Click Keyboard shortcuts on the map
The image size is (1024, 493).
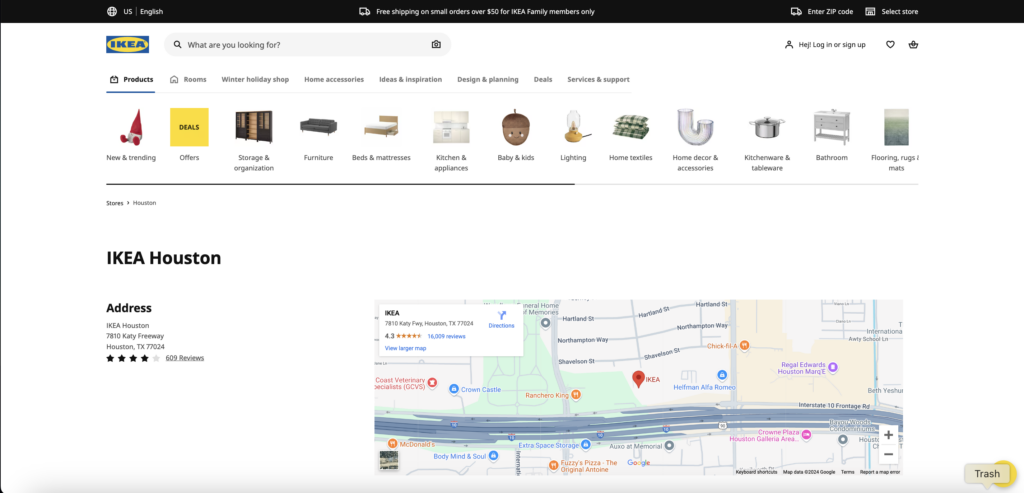(x=756, y=471)
